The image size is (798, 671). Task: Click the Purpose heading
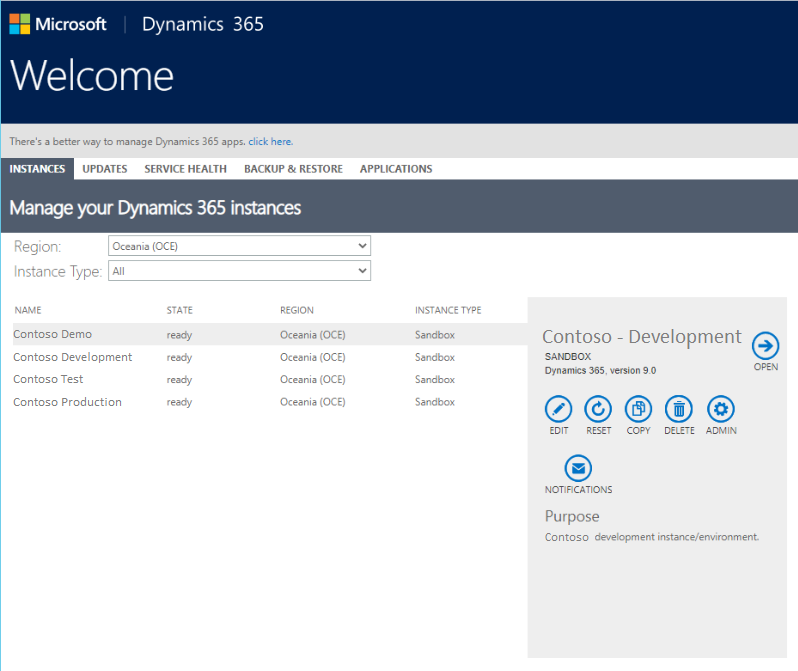click(x=572, y=516)
